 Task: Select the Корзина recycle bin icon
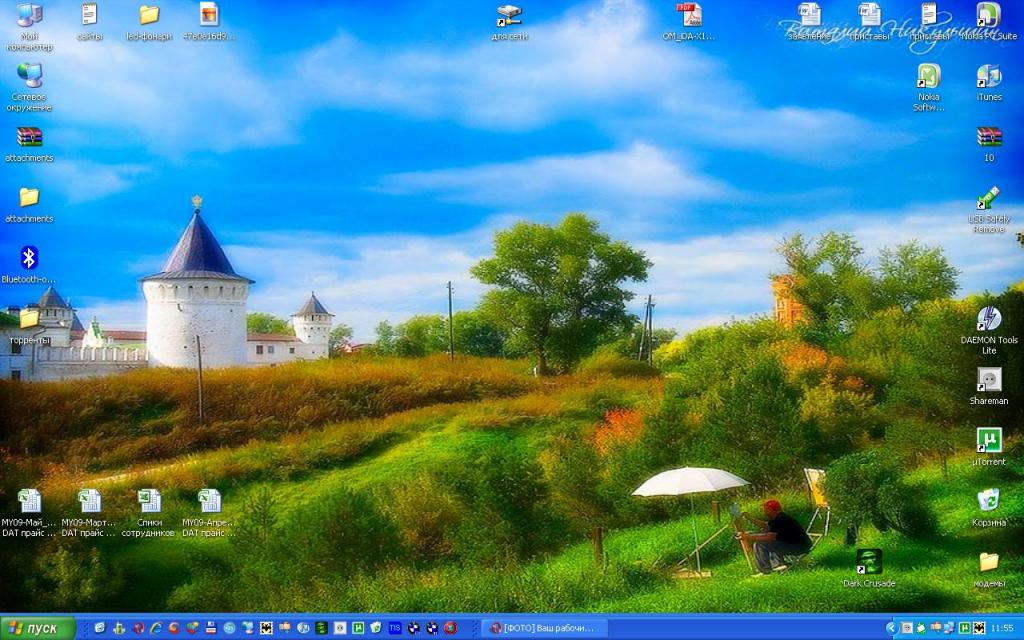[988, 501]
